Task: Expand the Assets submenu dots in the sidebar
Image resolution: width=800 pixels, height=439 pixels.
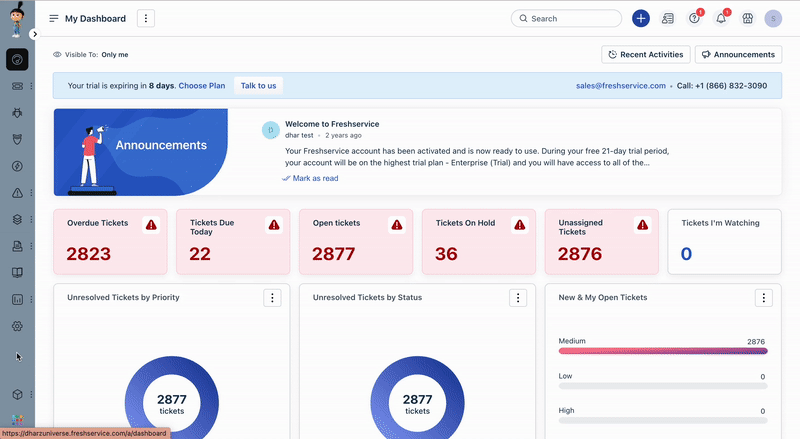Action: tap(31, 220)
